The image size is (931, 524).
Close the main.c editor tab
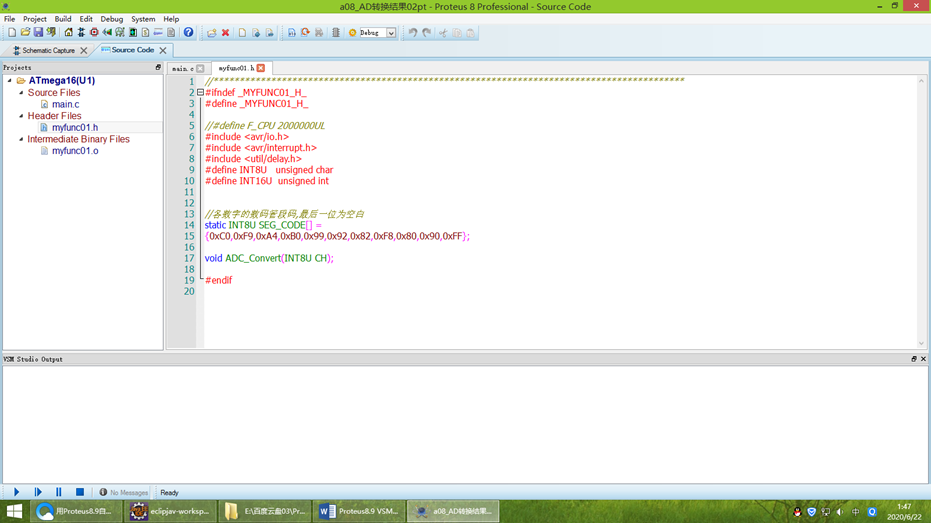coord(200,69)
